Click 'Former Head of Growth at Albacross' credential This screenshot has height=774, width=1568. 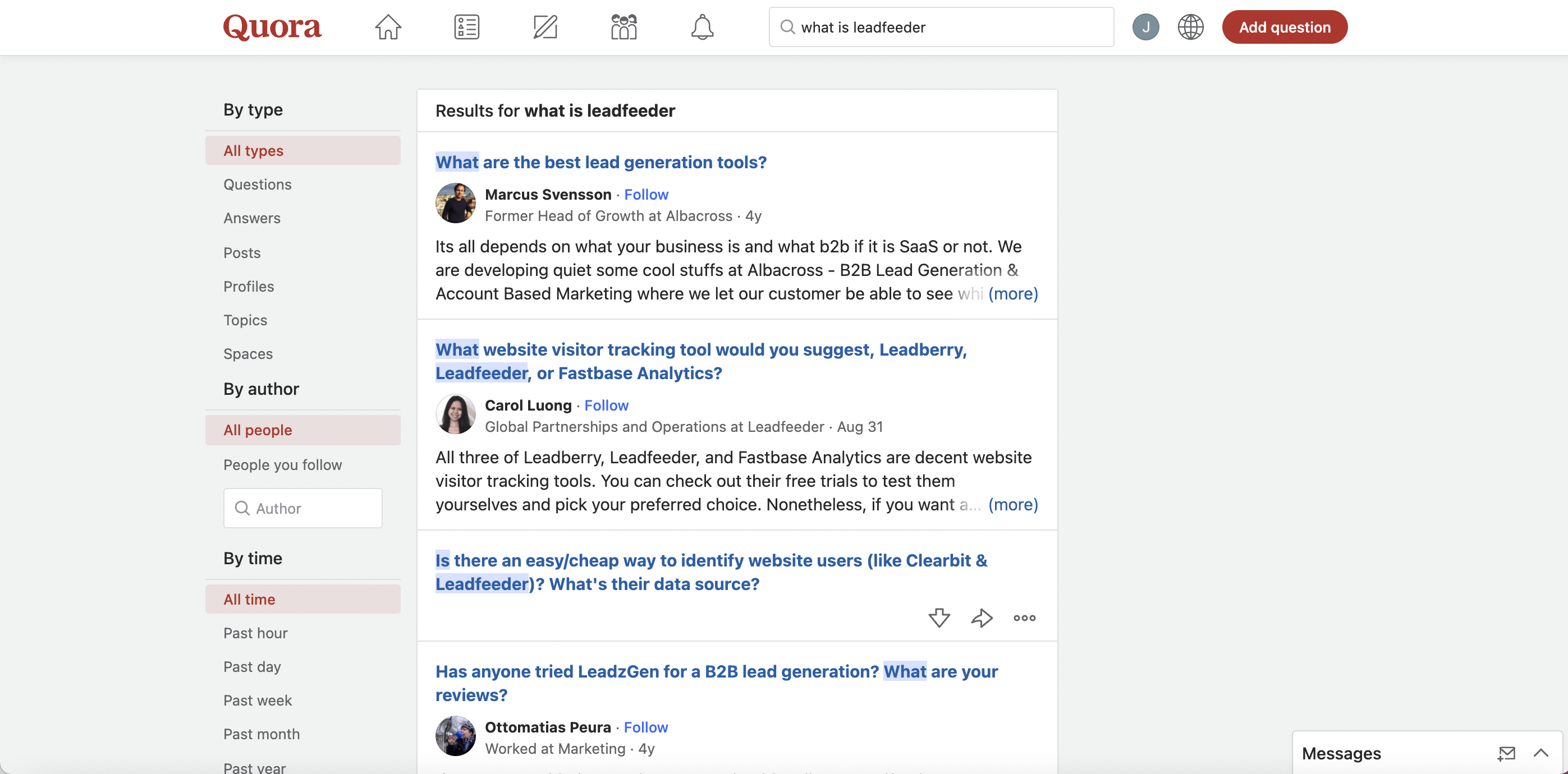click(608, 216)
